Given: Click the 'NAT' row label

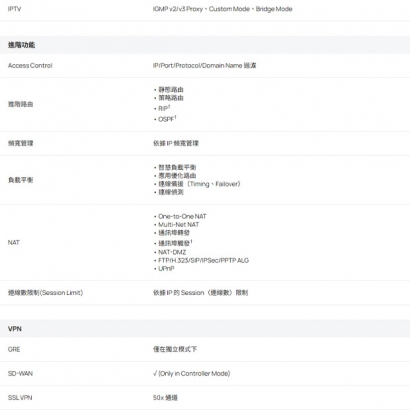Looking at the screenshot, I should [x=14, y=242].
